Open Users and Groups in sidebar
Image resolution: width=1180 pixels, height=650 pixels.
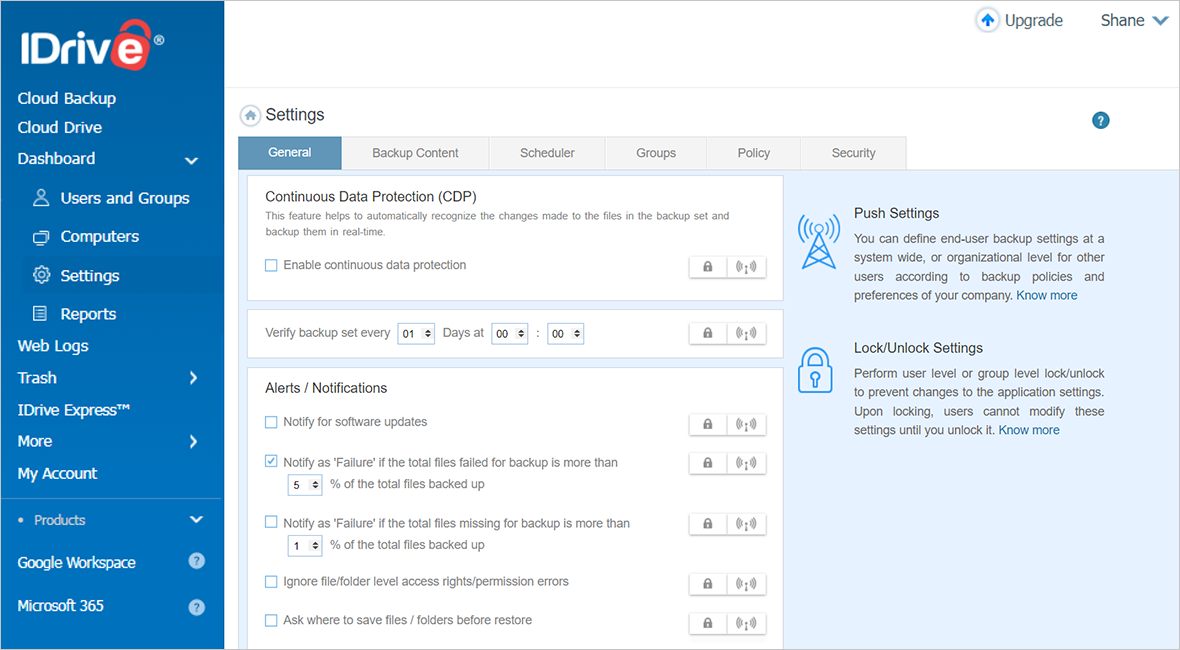point(124,198)
